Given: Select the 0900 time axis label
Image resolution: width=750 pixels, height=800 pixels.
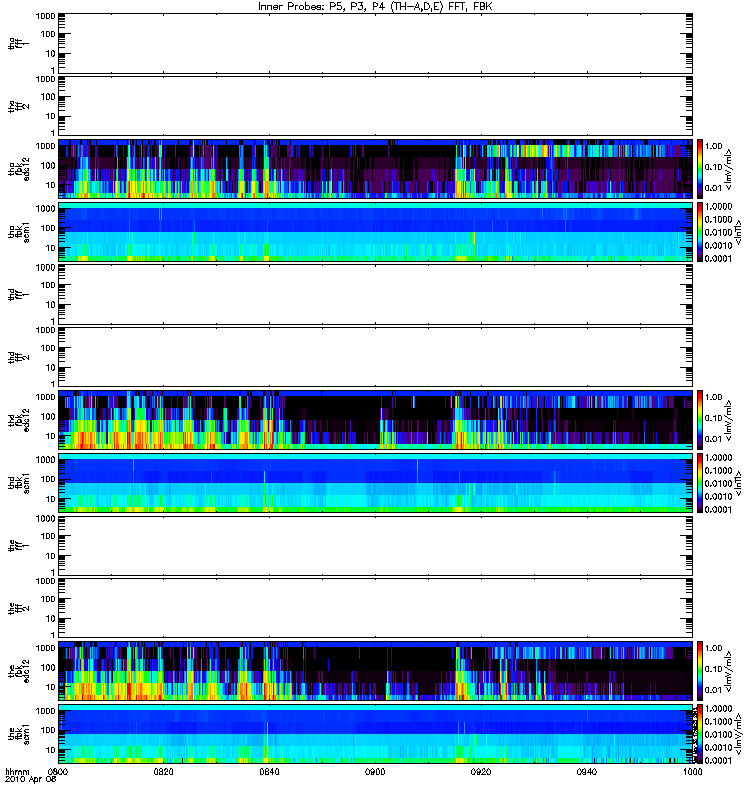Looking at the screenshot, I should tap(375, 772).
